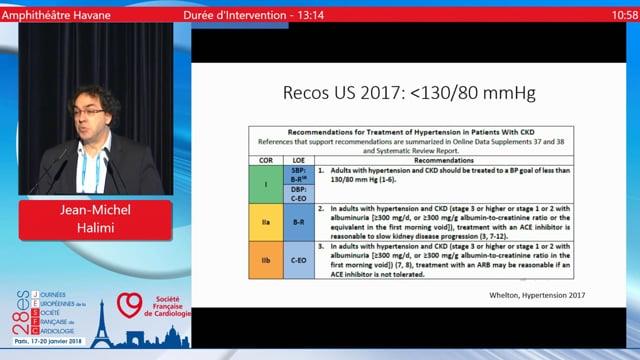Click the Amphithéâtre Havane room label
This screenshot has height=360, width=640.
56,16
